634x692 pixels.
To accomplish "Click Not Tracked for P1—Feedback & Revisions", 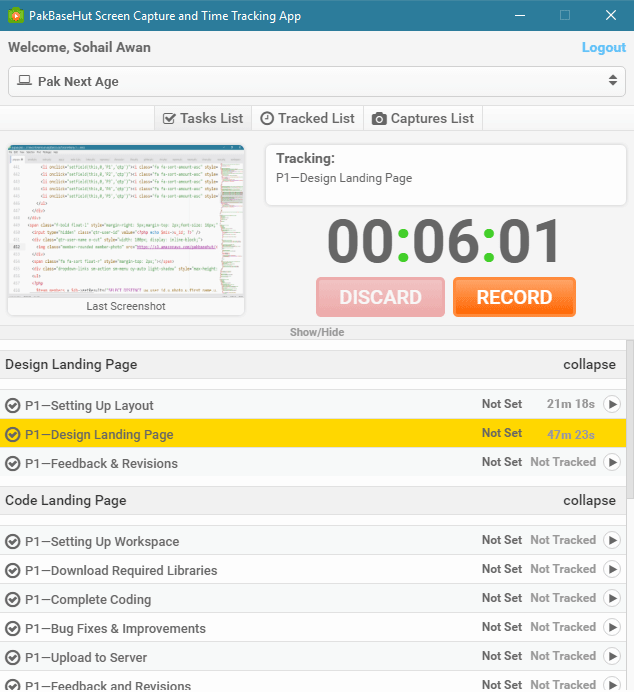I will click(x=563, y=462).
